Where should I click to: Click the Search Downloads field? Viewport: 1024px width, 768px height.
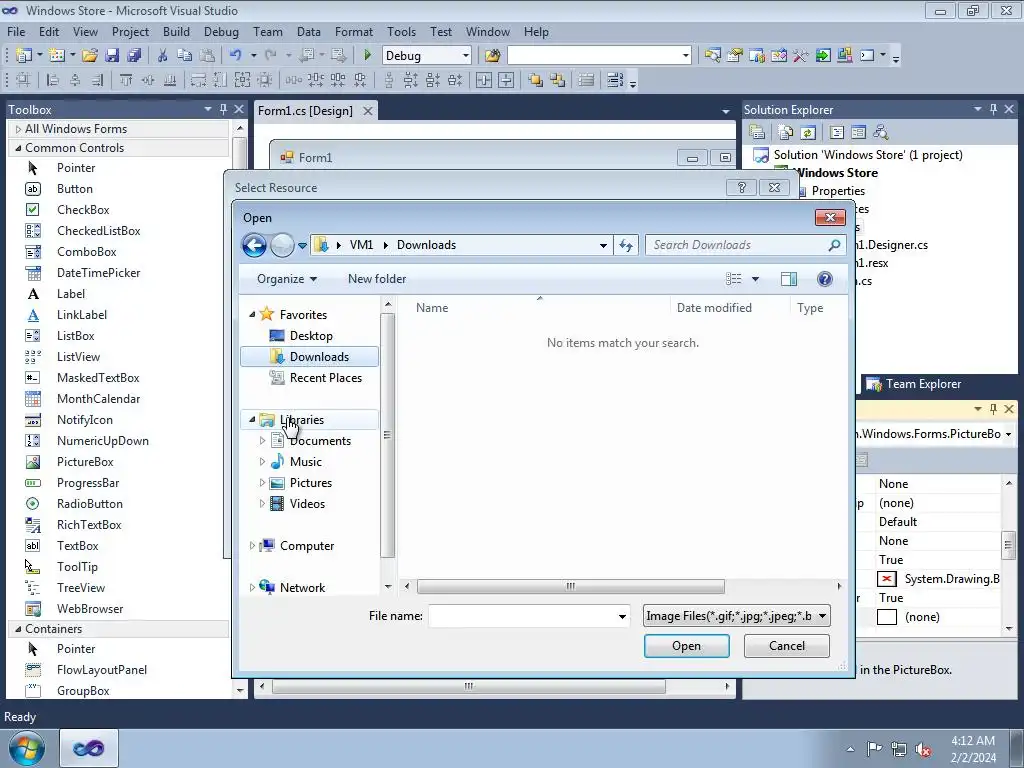(x=744, y=245)
